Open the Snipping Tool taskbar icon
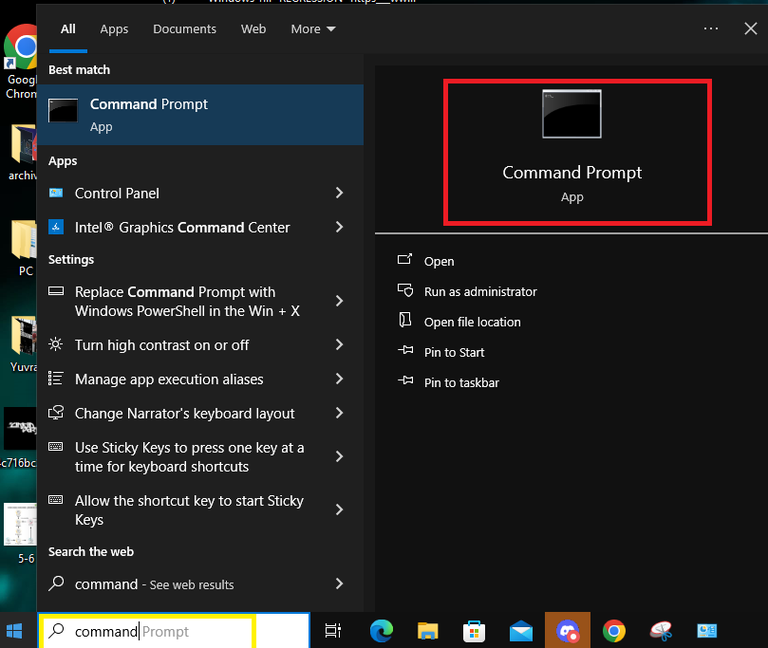This screenshot has height=648, width=768. [x=661, y=631]
